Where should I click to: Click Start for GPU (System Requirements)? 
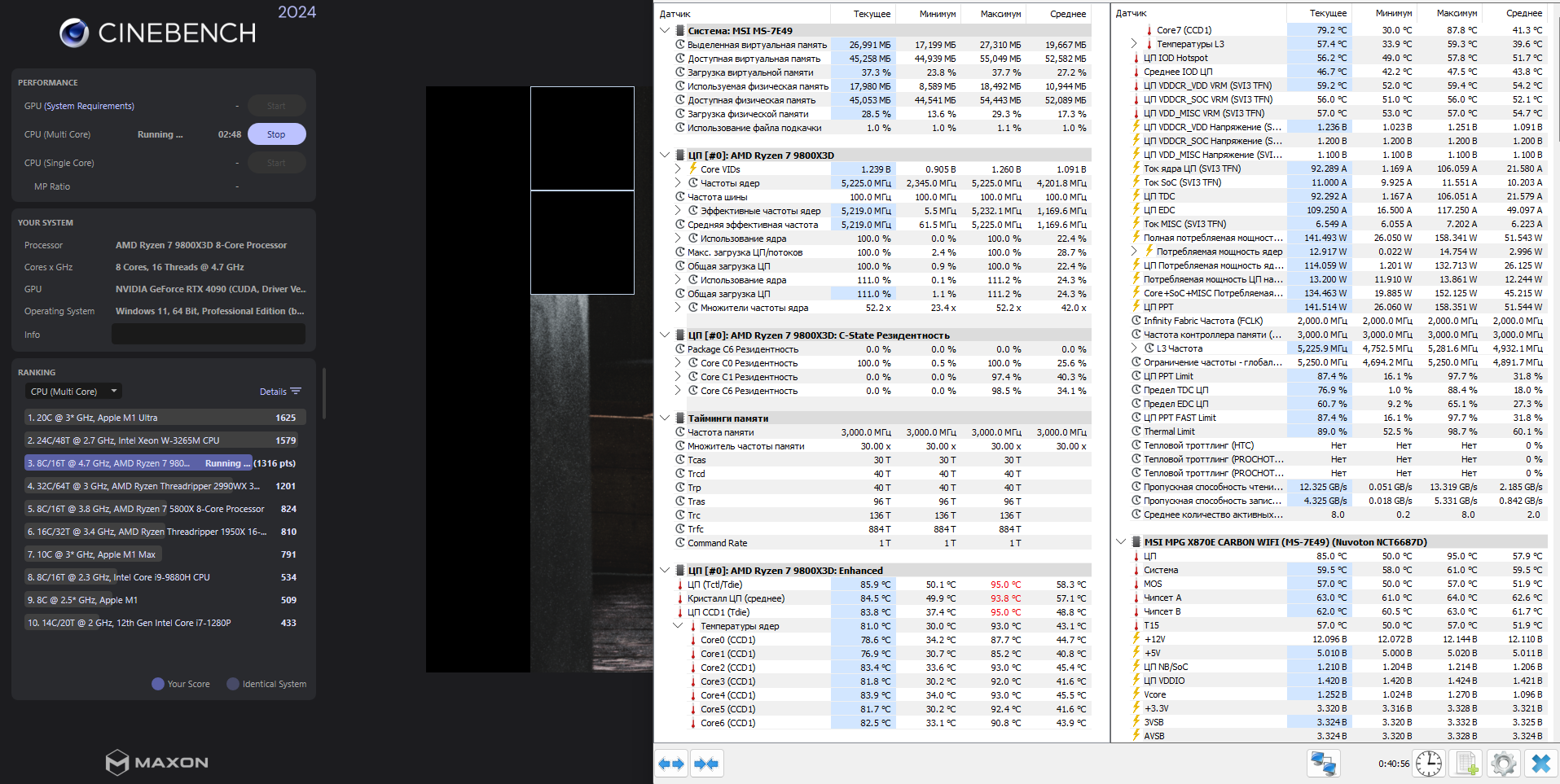point(276,106)
